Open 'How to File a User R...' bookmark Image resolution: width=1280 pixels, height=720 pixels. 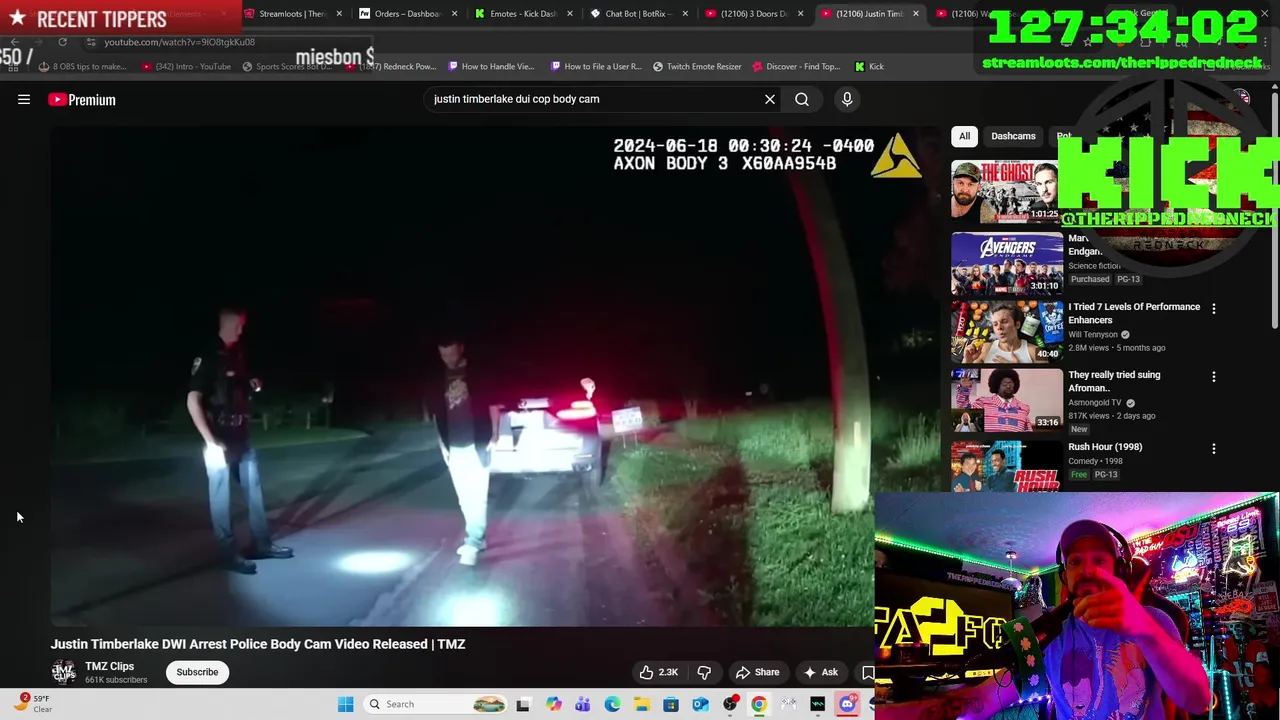pyautogui.click(x=596, y=67)
